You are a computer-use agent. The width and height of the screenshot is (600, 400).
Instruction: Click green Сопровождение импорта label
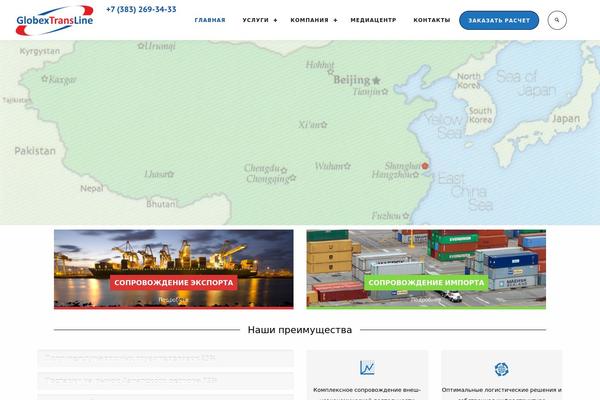(x=426, y=282)
